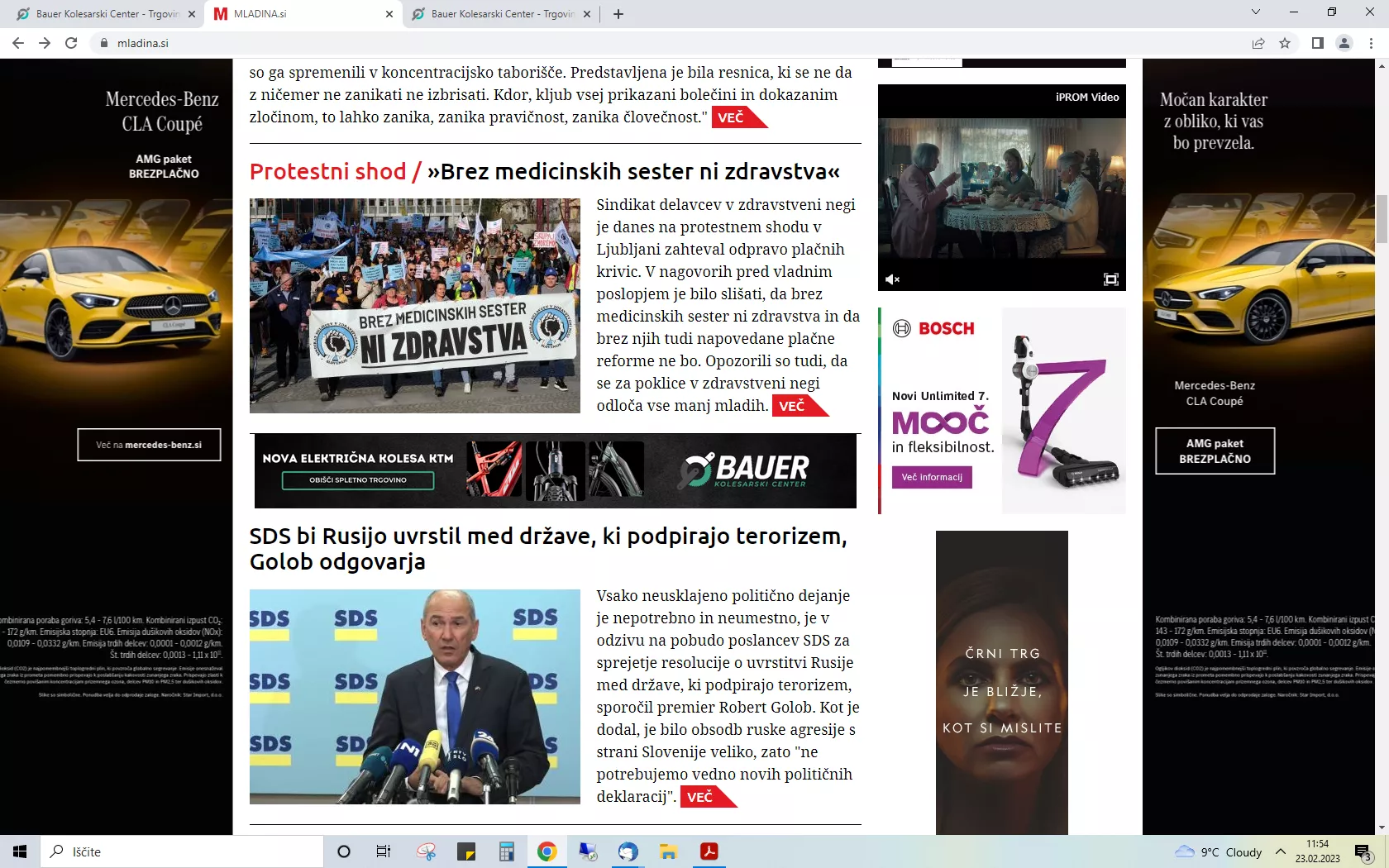Open new tab with plus button

point(618,13)
